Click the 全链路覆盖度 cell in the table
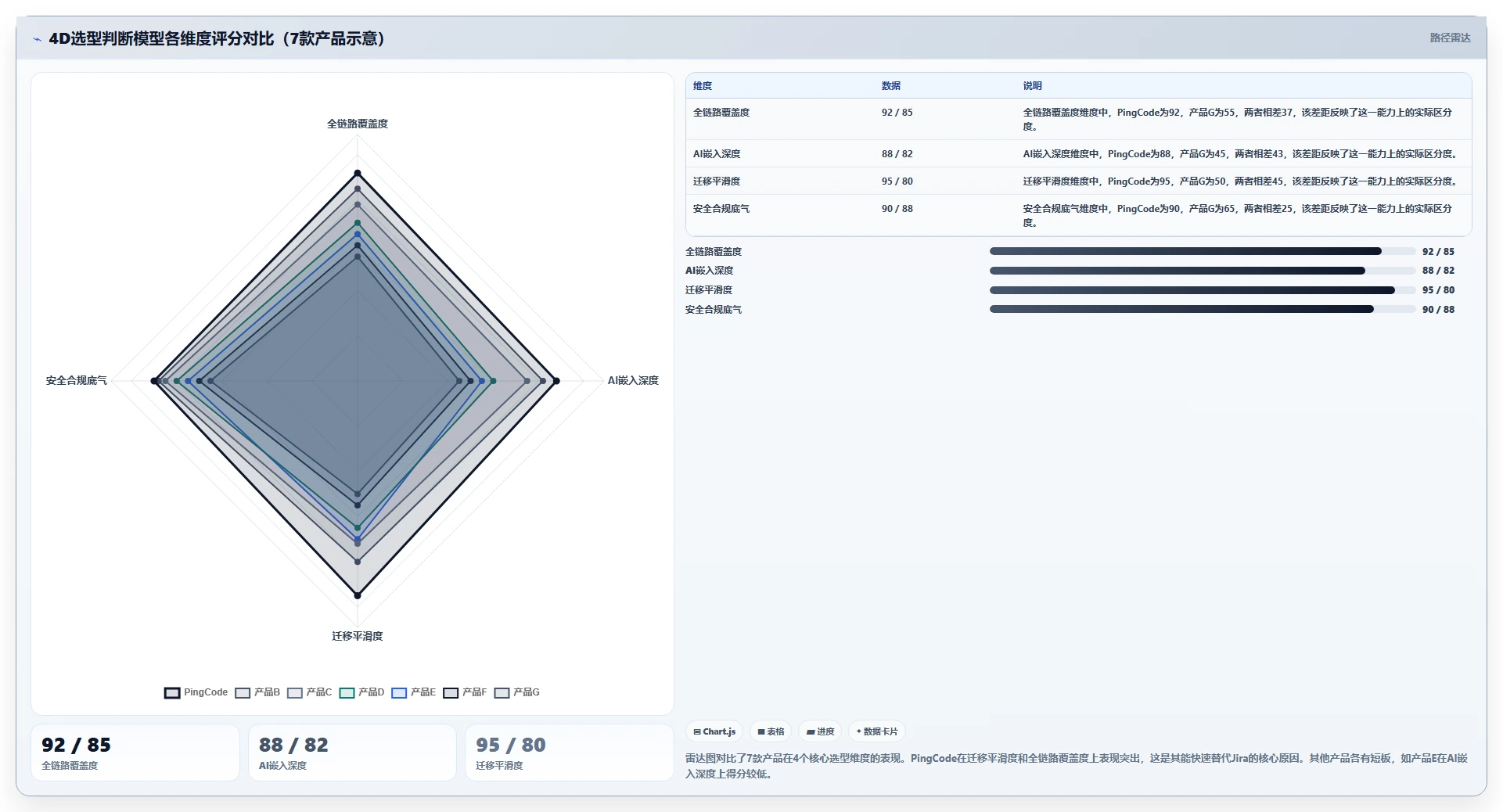The width and height of the screenshot is (1503, 812). [x=721, y=113]
